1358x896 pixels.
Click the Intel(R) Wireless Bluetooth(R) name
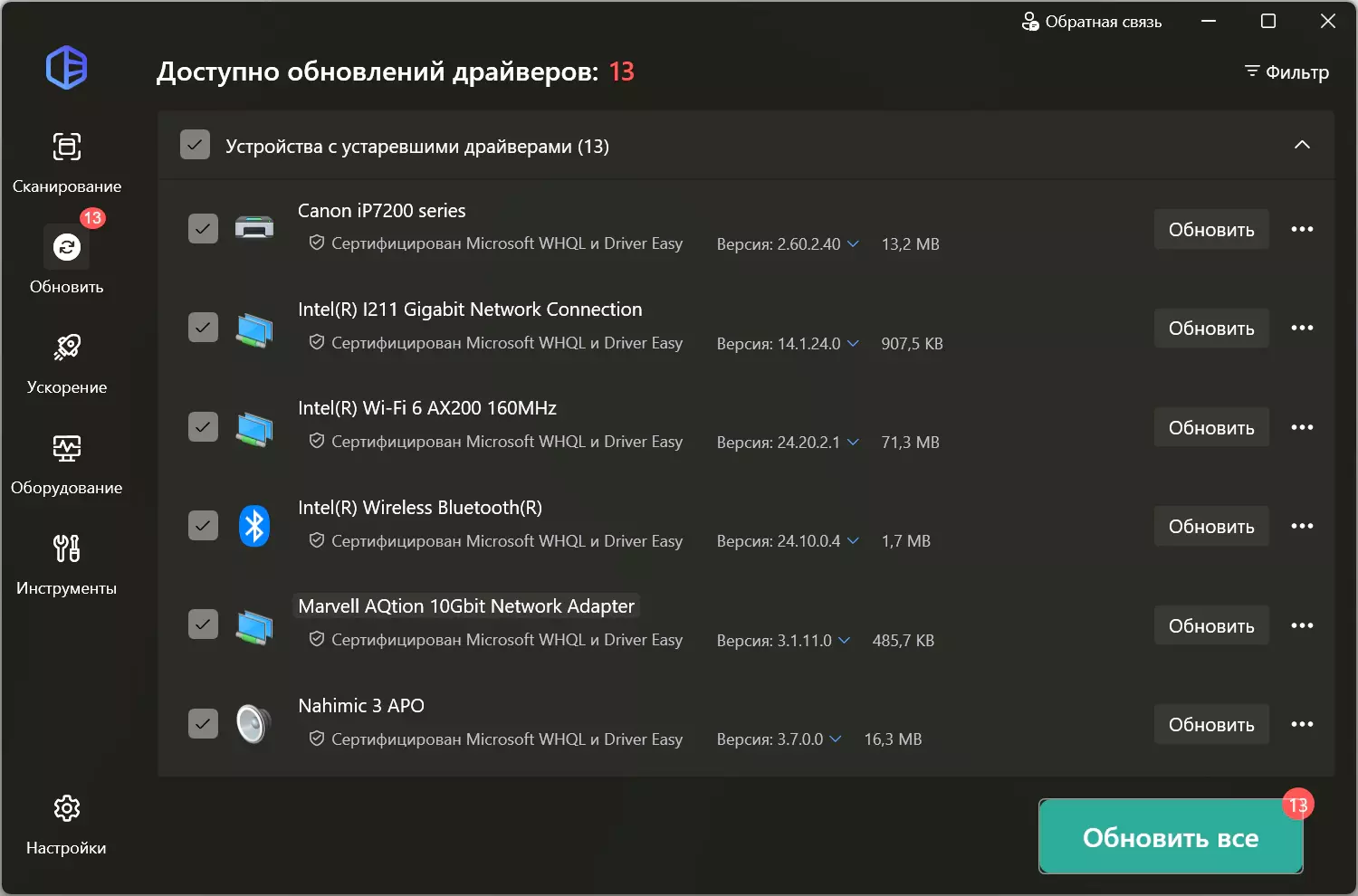click(x=420, y=508)
